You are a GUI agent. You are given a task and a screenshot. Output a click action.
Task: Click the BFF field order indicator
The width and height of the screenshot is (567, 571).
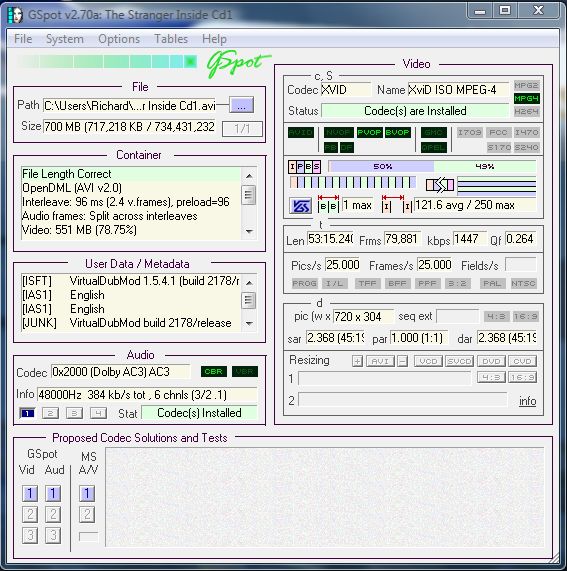click(x=397, y=283)
